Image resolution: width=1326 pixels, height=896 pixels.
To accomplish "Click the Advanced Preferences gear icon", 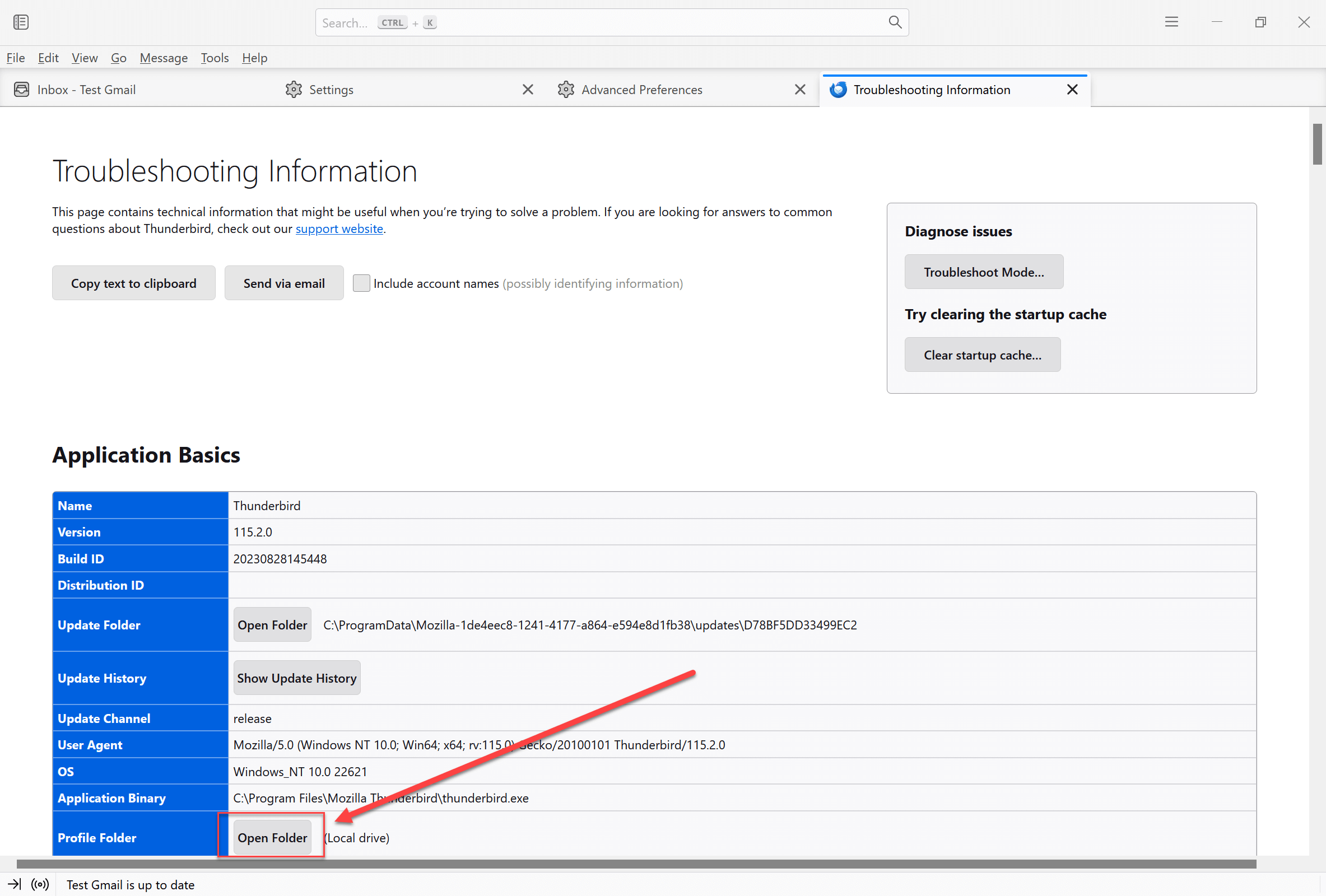I will (565, 90).
